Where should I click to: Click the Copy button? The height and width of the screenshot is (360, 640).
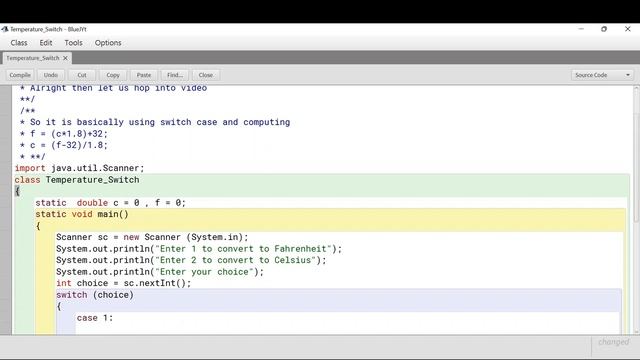[x=113, y=75]
